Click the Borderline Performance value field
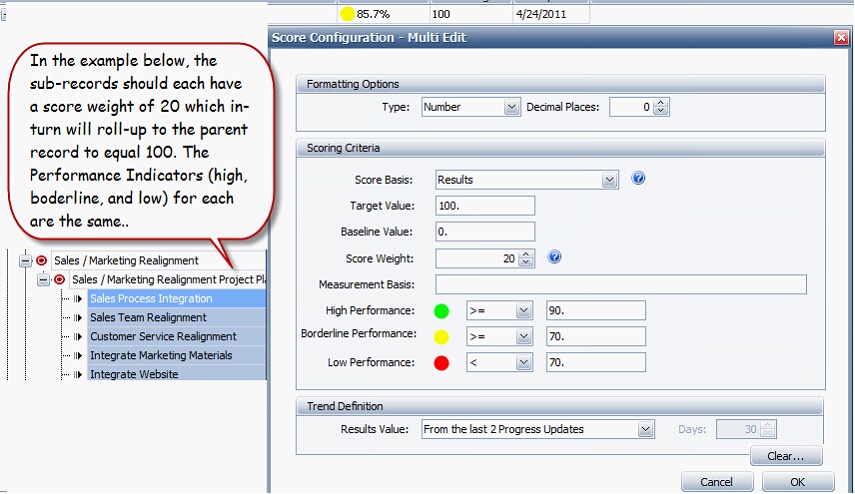Image resolution: width=855 pixels, height=494 pixels. tap(595, 336)
